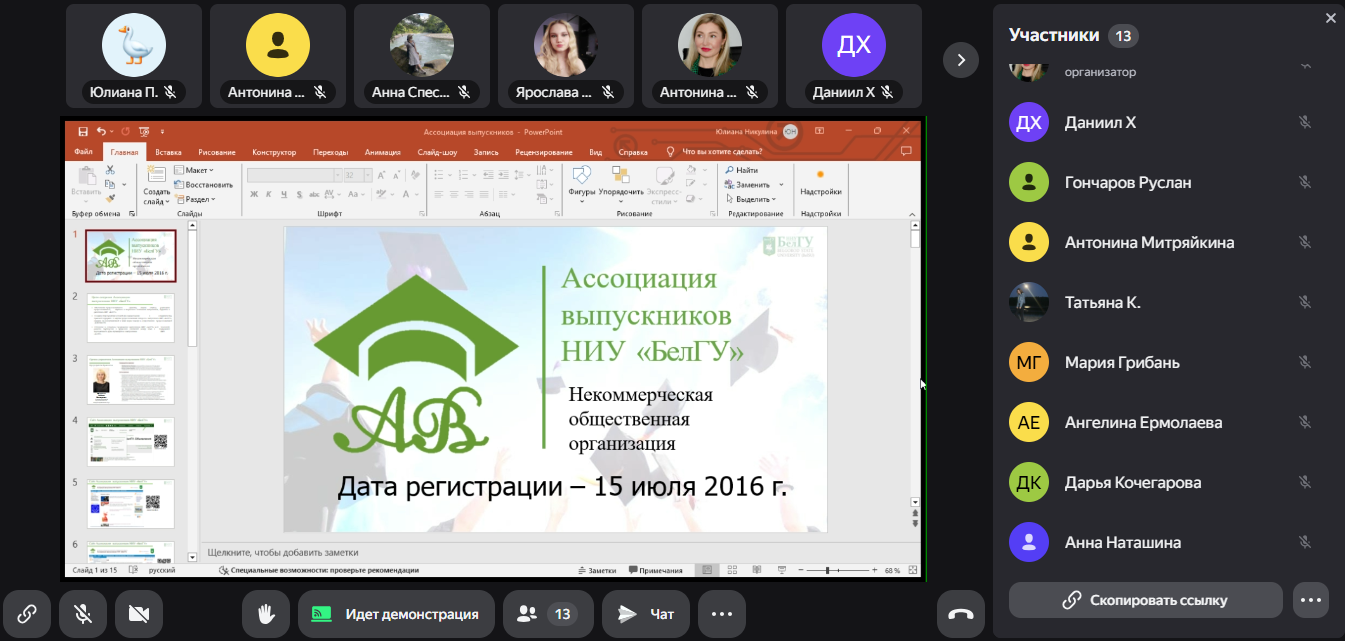Open the Чат button
This screenshot has width=1345, height=641.
point(646,614)
